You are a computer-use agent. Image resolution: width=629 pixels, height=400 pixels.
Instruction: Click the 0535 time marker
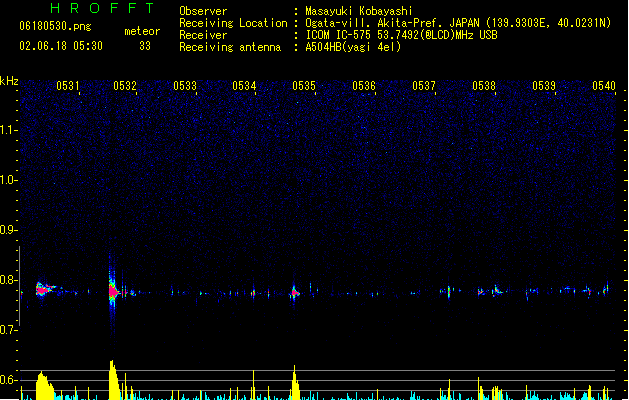(304, 86)
